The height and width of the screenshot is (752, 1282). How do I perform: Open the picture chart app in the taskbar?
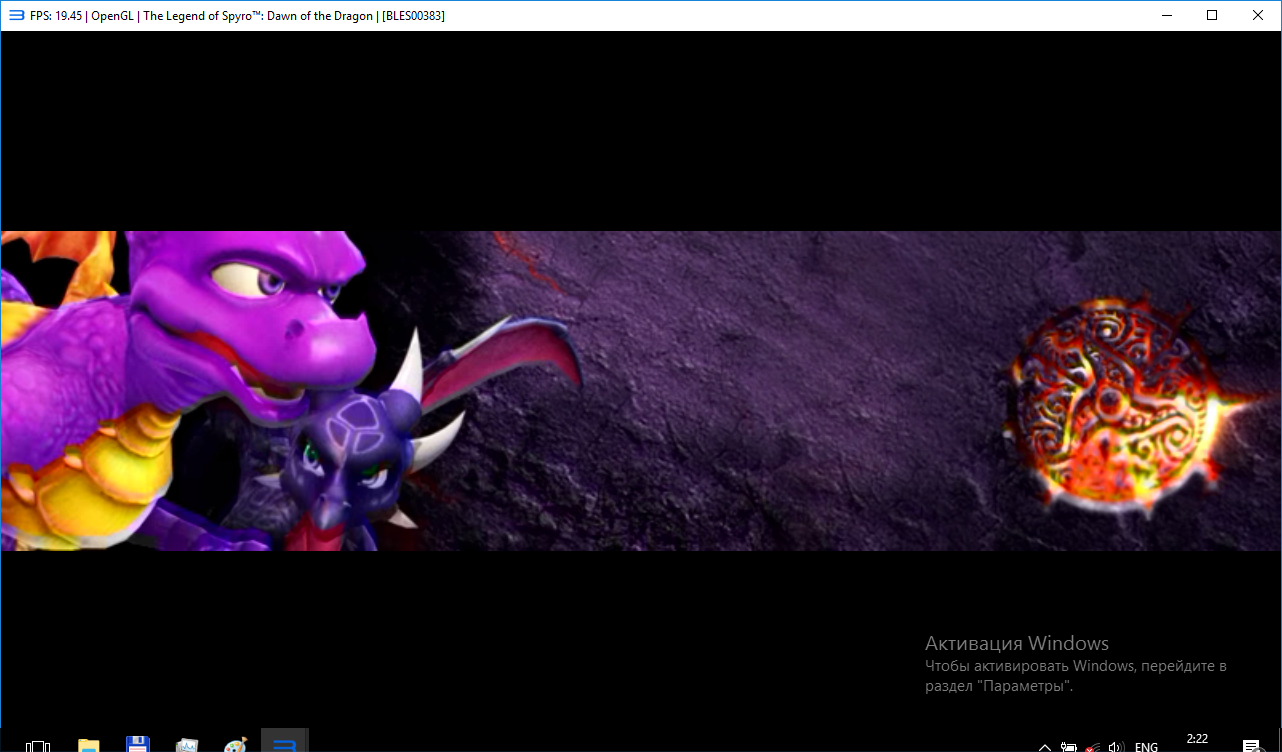point(187,745)
